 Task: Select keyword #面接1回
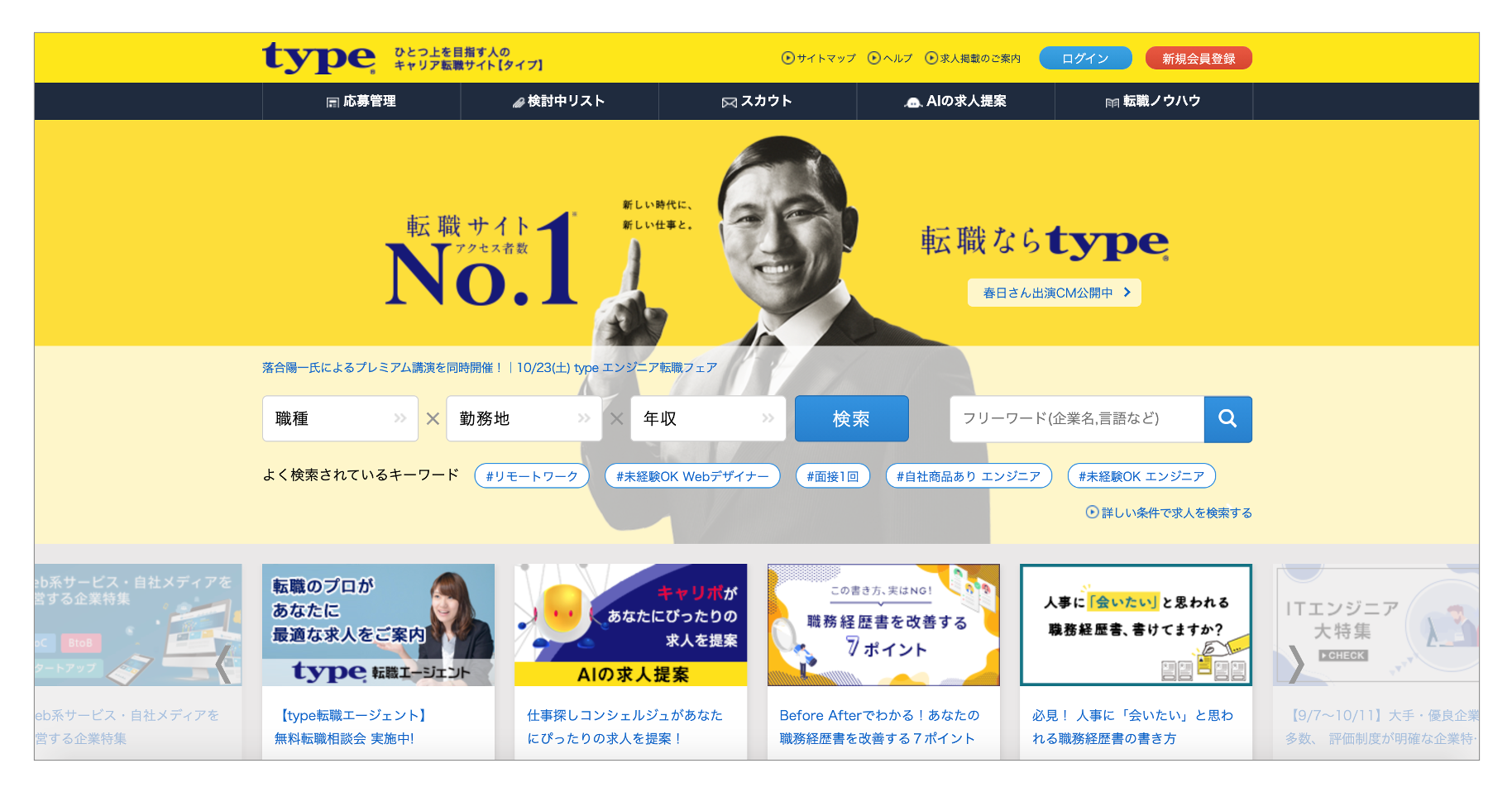[833, 476]
